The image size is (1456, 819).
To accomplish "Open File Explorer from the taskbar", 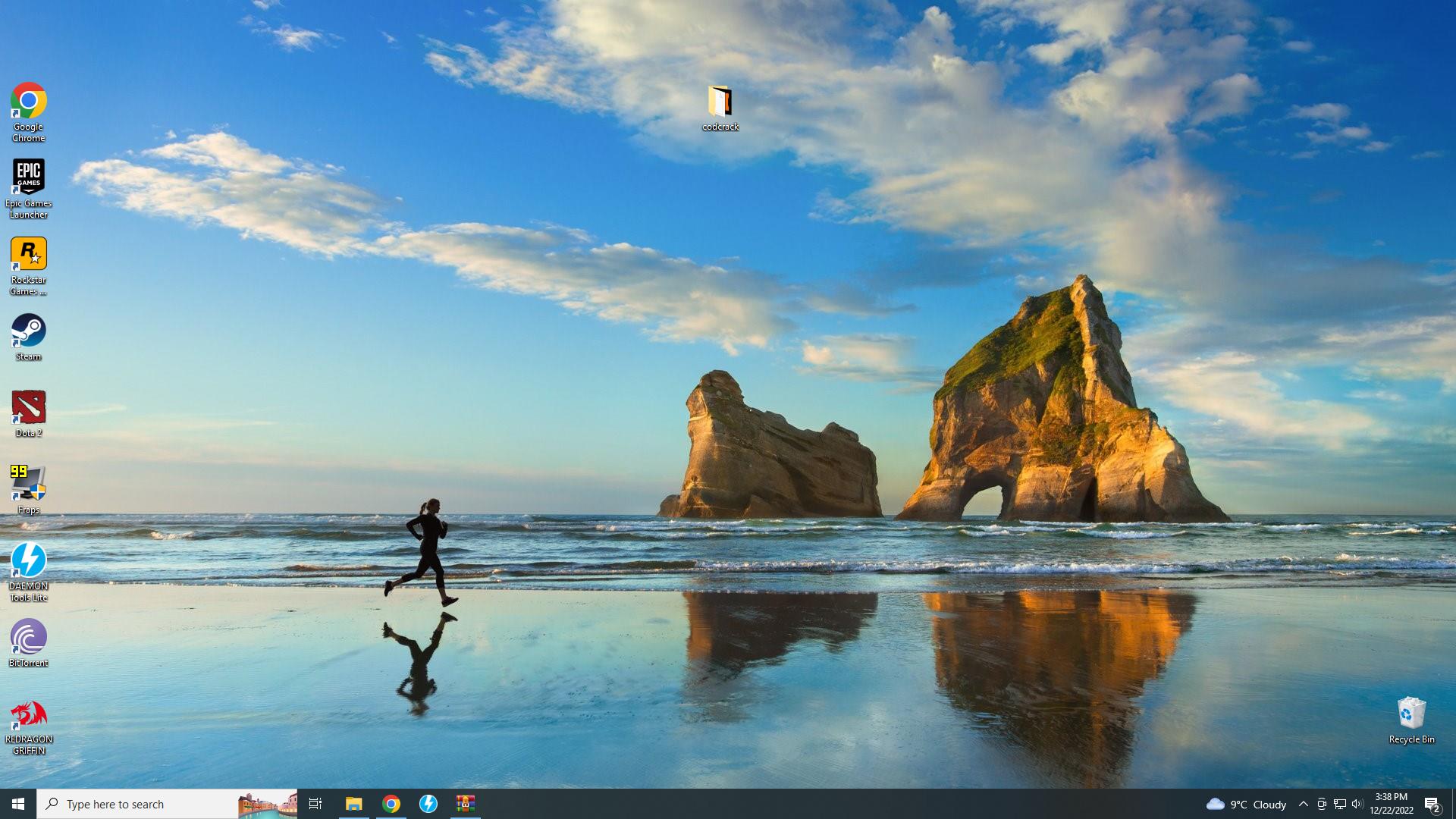I will pos(353,804).
